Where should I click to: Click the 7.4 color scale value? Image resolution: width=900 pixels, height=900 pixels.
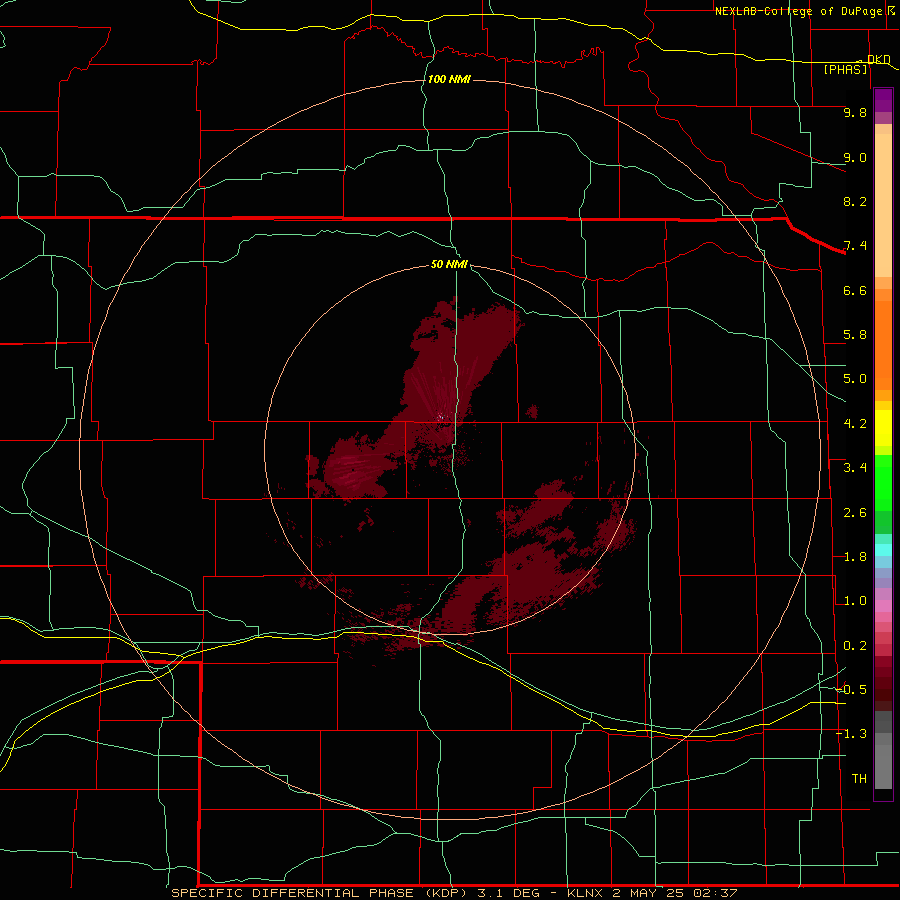[x=855, y=246]
